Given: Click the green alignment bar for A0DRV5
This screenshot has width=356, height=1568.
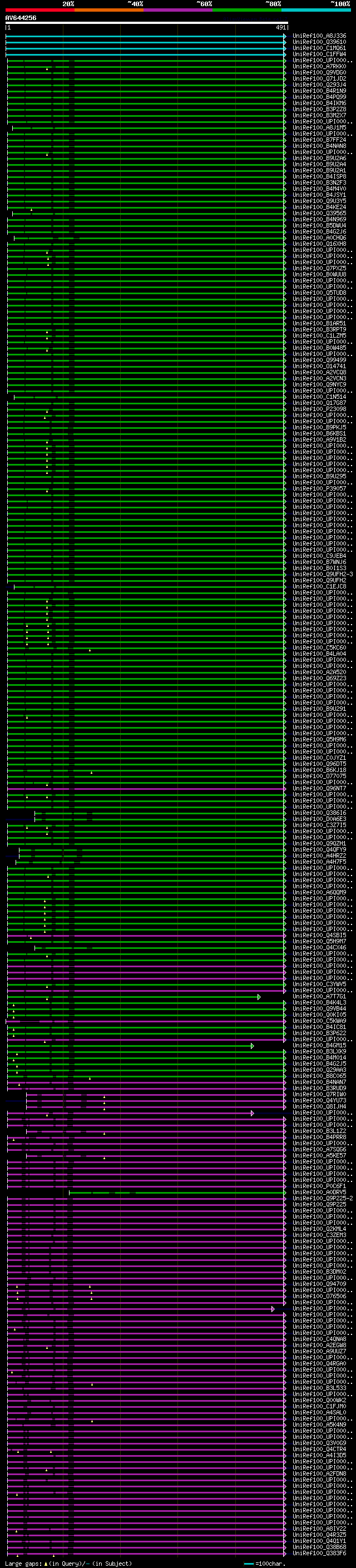Looking at the screenshot, I should click(177, 1193).
